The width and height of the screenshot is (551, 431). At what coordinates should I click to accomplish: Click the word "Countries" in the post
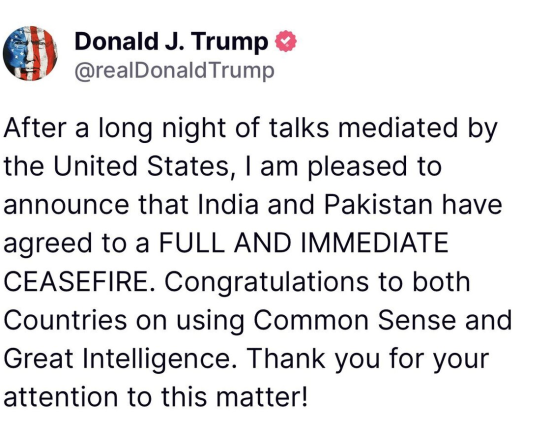coord(65,320)
